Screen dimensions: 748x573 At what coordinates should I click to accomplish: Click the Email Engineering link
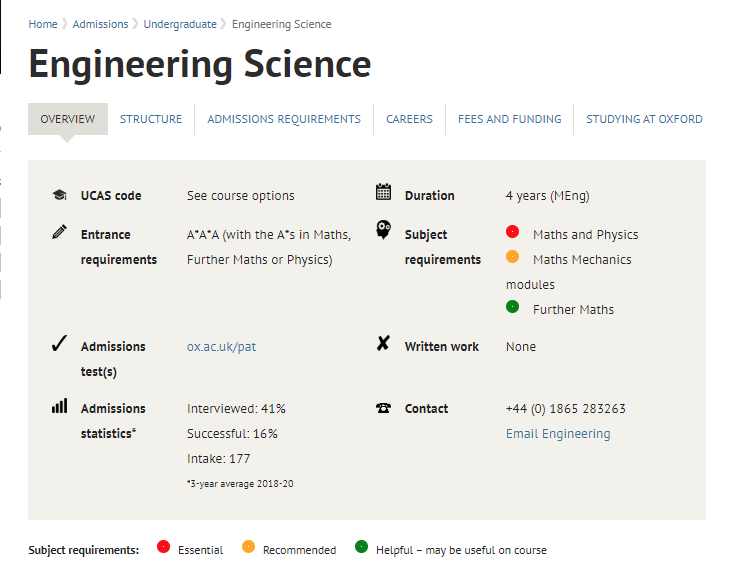pyautogui.click(x=558, y=434)
